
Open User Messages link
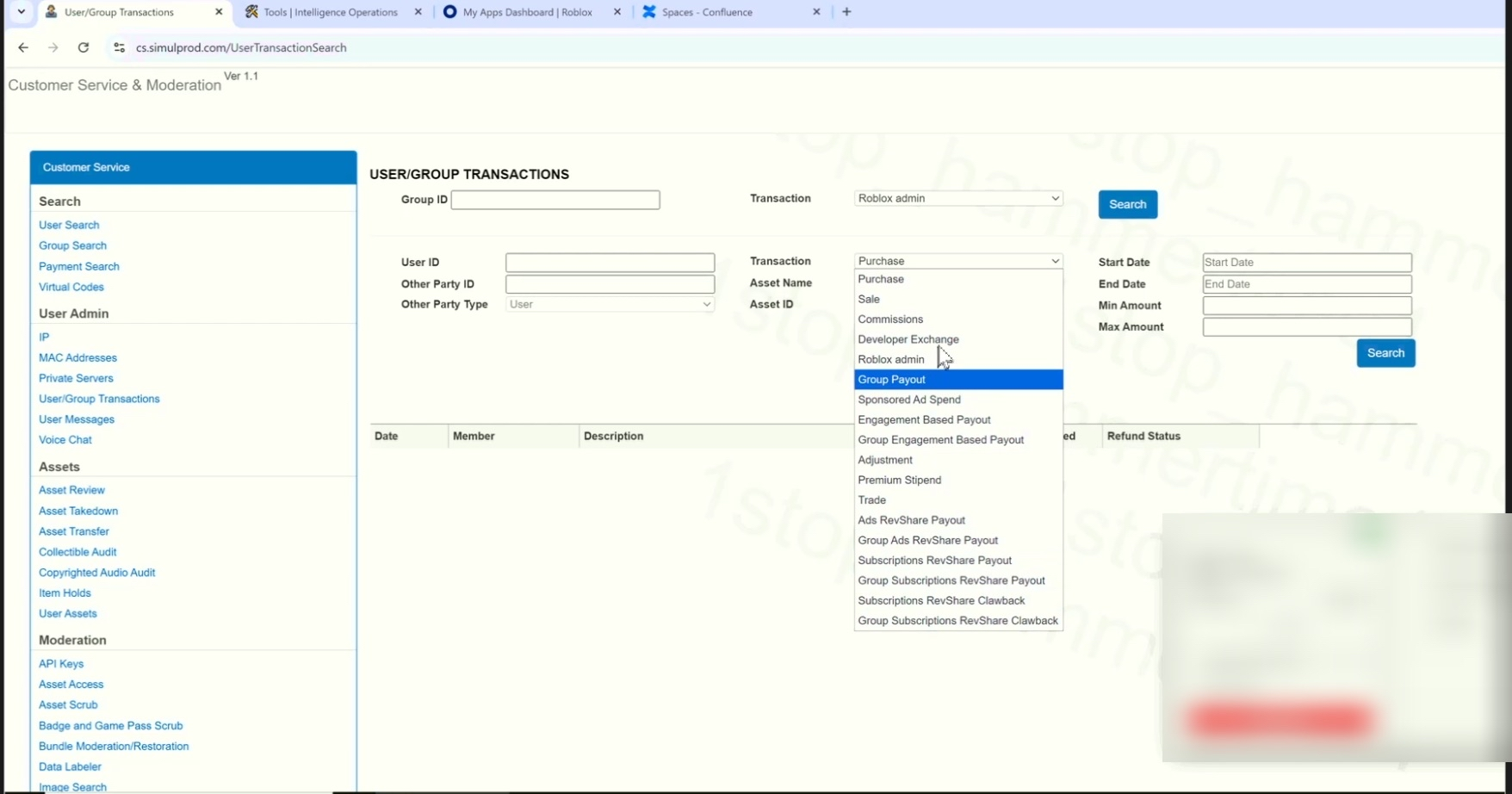point(77,419)
